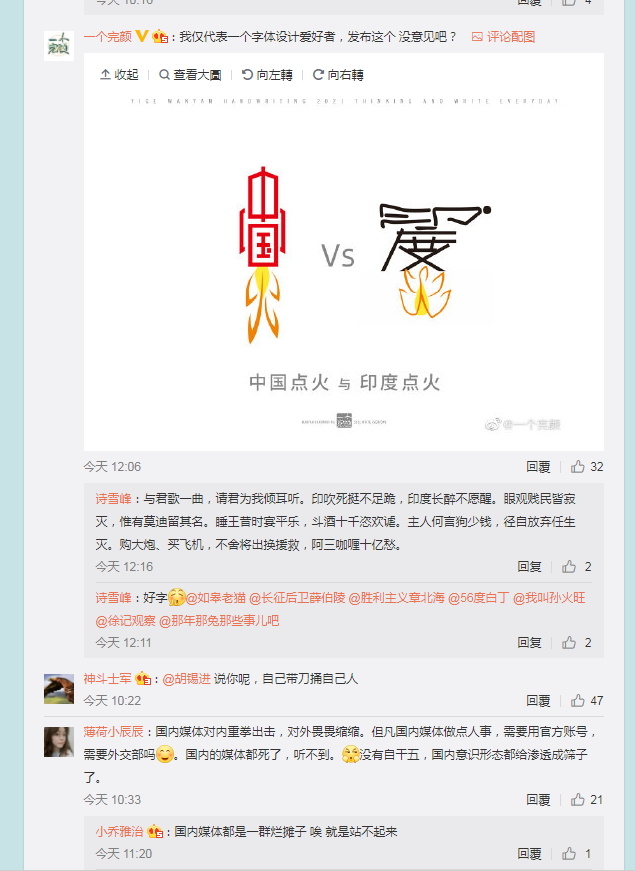This screenshot has height=871, width=635.
Task: Rotate image left with 向左转
Action: [x=267, y=75]
